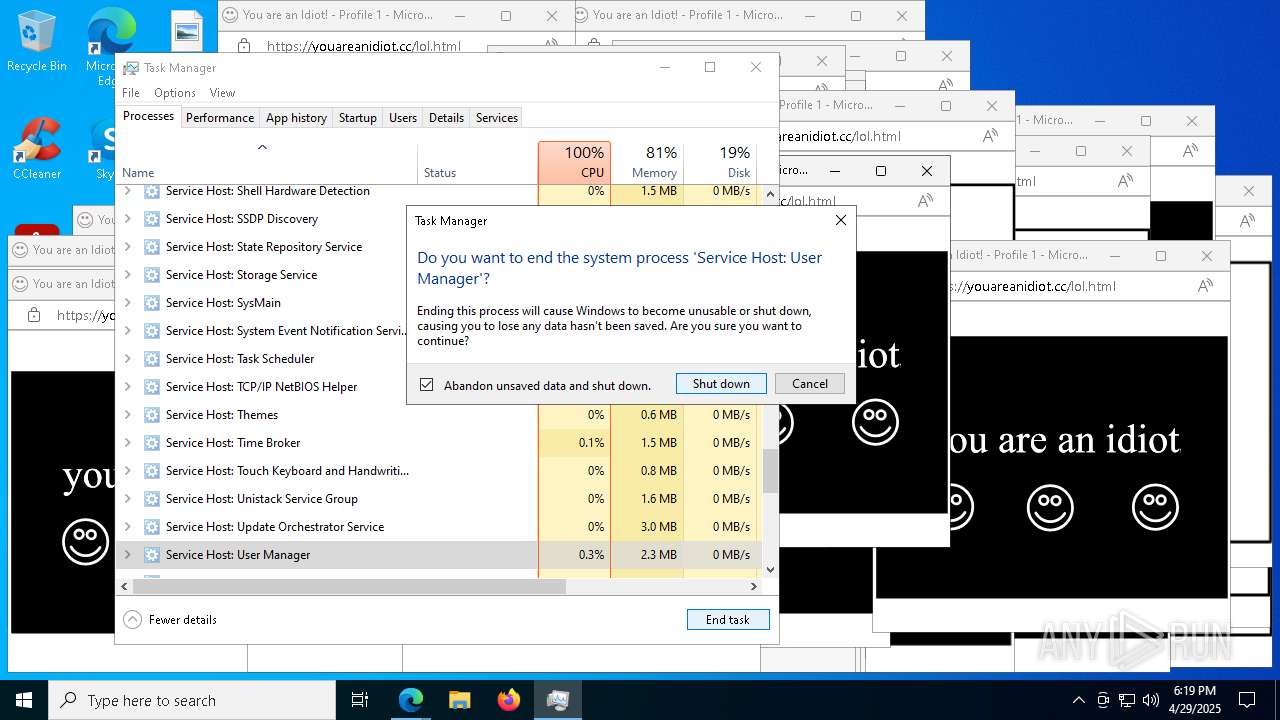Click the Task Manager taskbar icon
The height and width of the screenshot is (720, 1280).
point(557,700)
